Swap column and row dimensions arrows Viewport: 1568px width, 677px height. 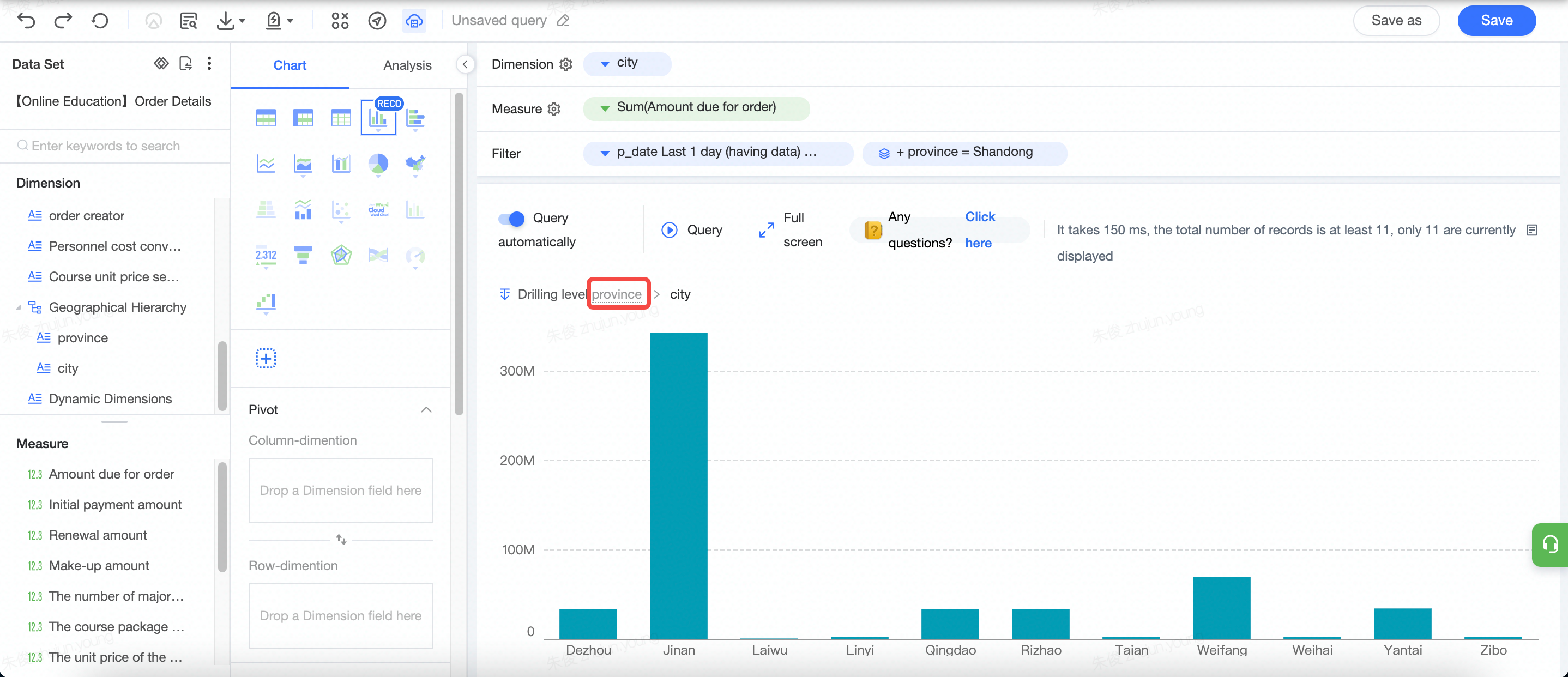coord(341,540)
